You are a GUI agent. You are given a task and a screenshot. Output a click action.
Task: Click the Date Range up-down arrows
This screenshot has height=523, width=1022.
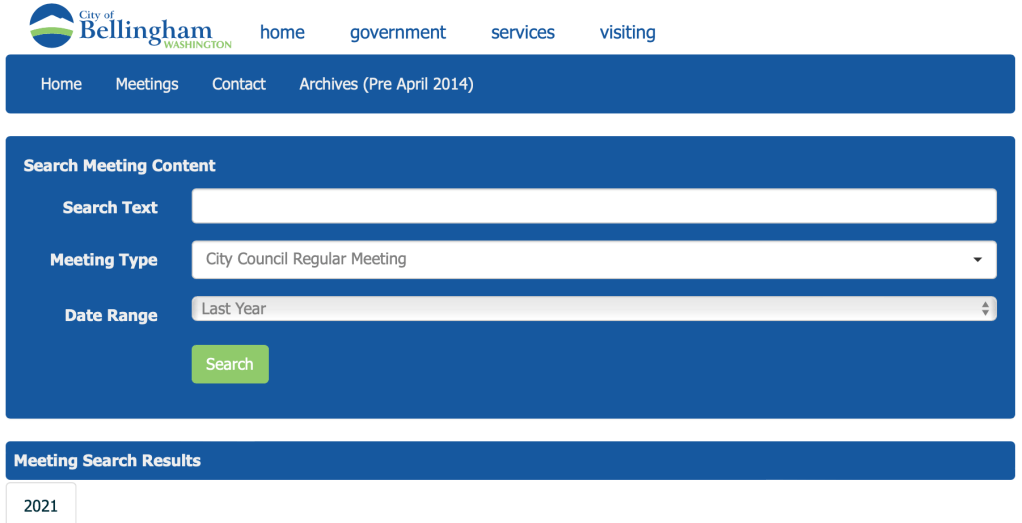click(x=986, y=309)
